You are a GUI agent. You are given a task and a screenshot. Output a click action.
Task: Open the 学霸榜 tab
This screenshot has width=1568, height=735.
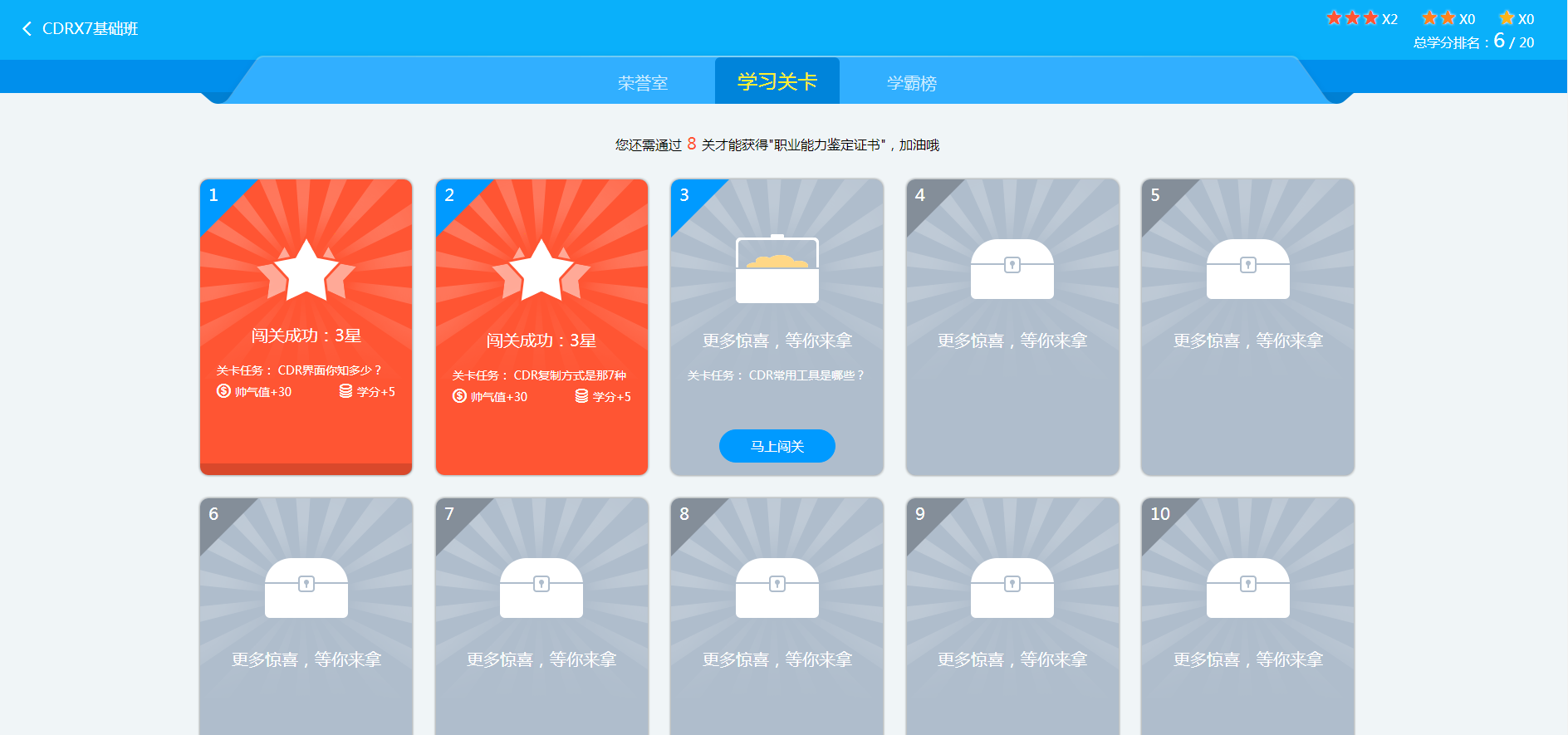911,83
